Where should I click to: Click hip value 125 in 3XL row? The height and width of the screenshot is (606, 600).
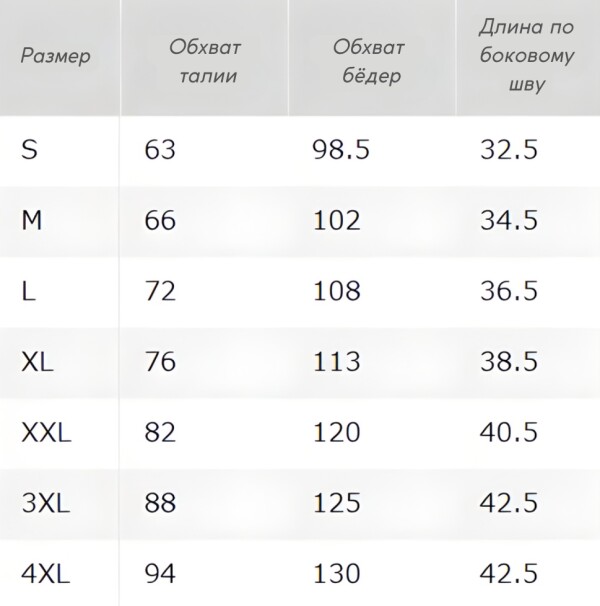click(x=336, y=503)
